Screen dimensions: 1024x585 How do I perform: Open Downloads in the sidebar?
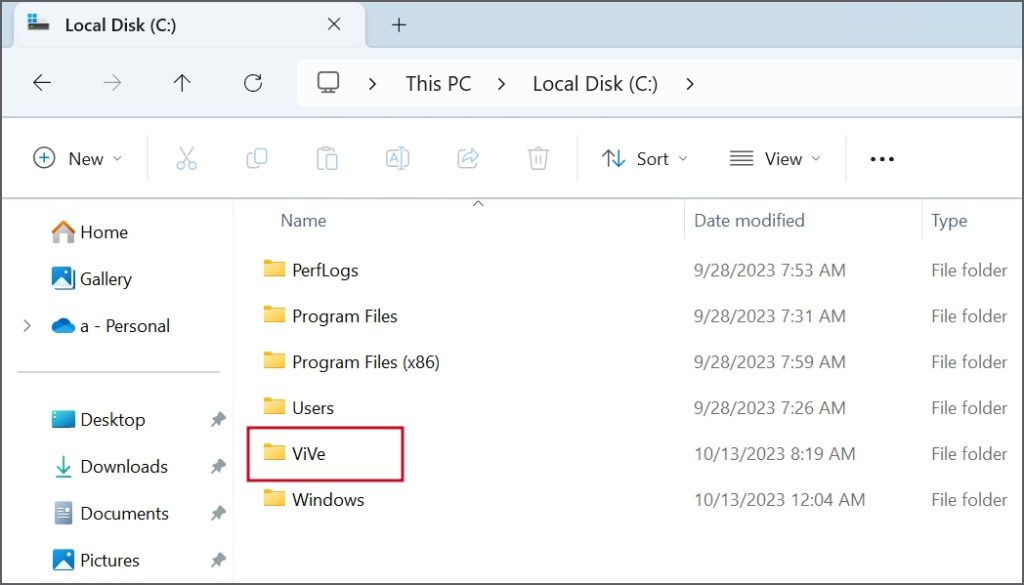pos(123,466)
